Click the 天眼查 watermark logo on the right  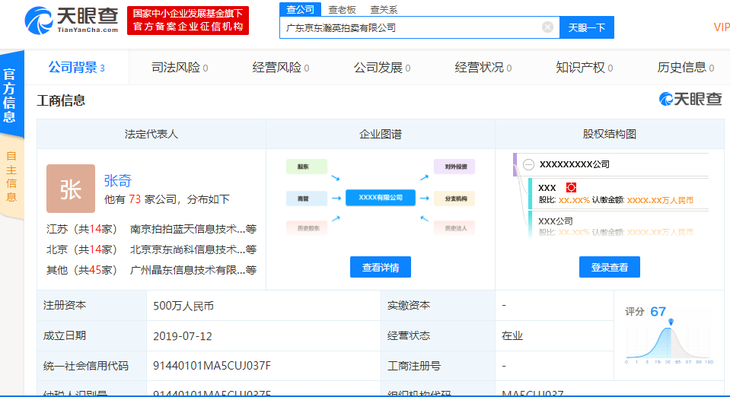690,99
